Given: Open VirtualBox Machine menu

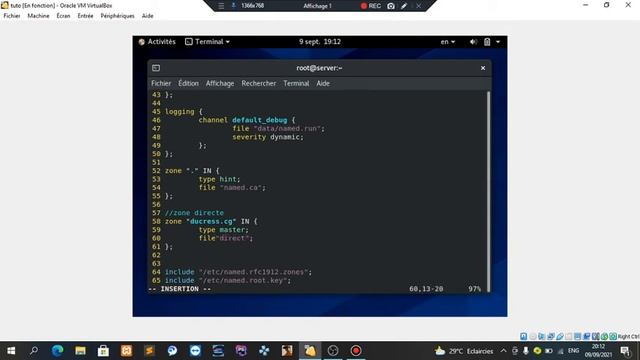Looking at the screenshot, I should (38, 16).
